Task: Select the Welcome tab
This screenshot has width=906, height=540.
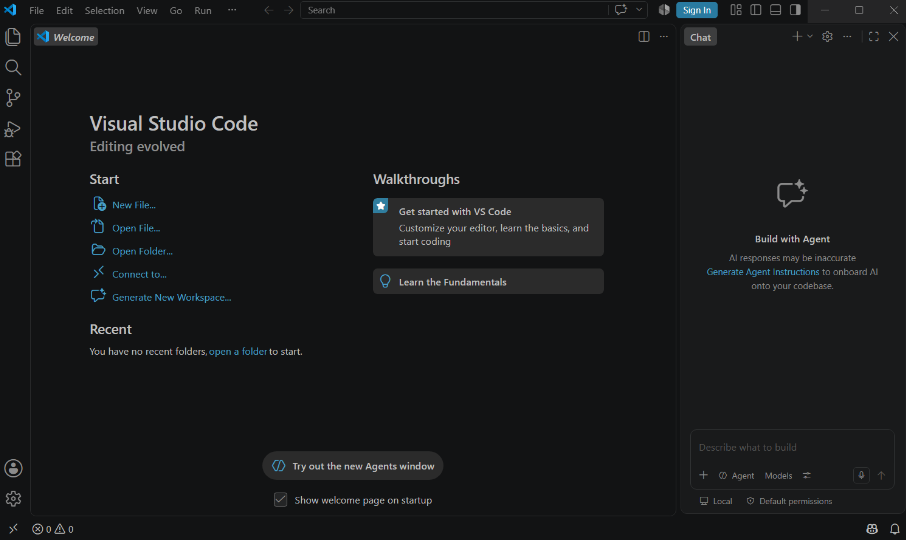Action: tap(66, 37)
